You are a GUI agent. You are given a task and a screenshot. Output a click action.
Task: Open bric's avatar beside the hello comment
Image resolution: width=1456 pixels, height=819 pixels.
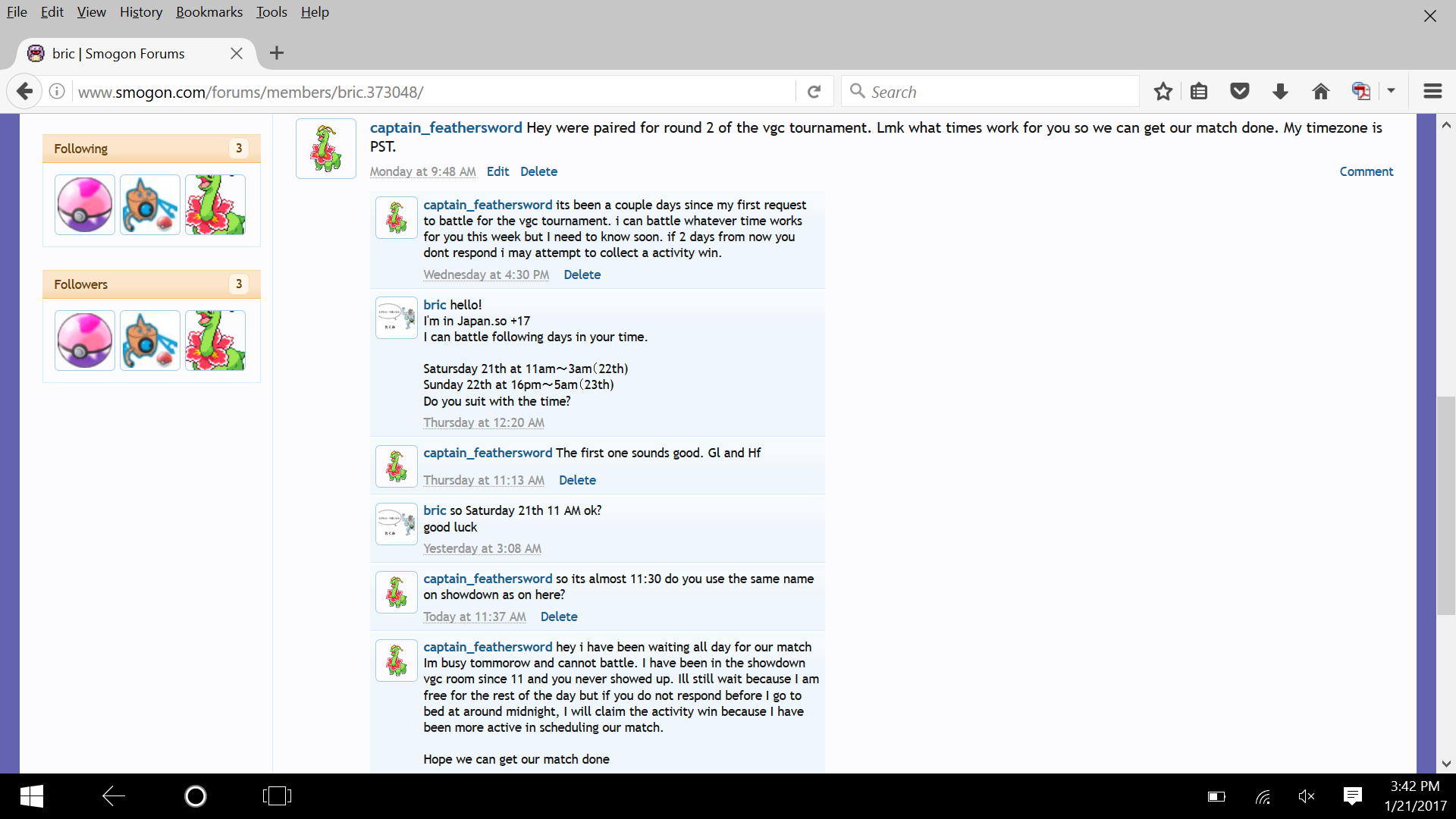tap(397, 317)
